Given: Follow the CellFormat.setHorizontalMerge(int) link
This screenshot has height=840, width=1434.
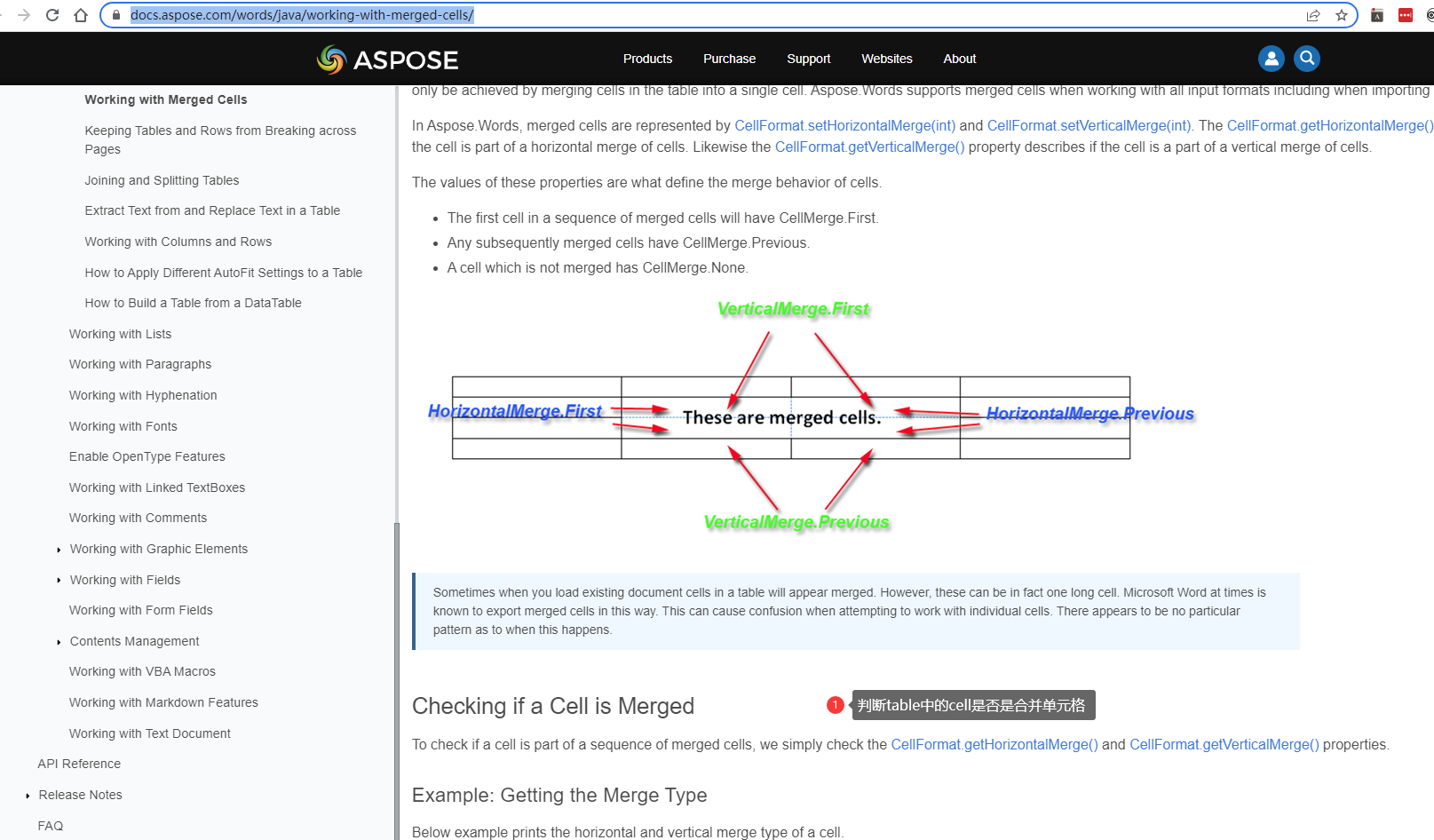Looking at the screenshot, I should [x=845, y=125].
